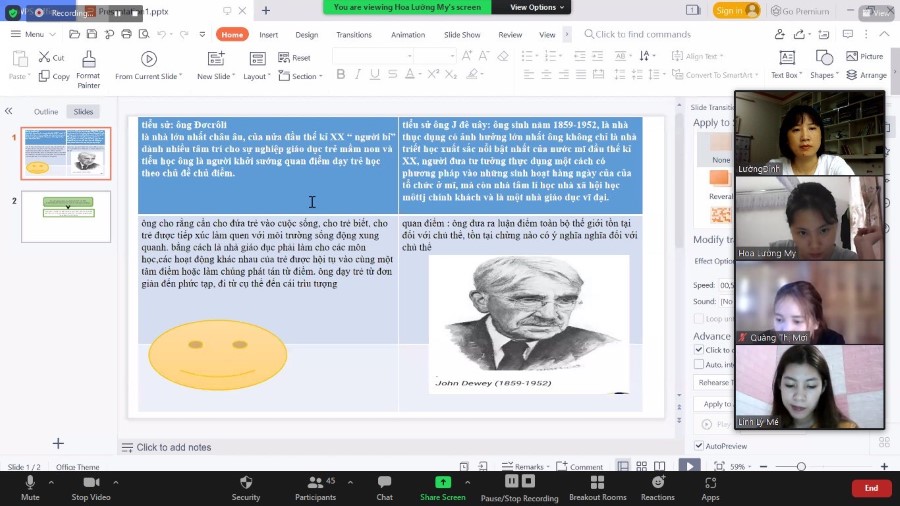Image resolution: width=900 pixels, height=506 pixels.
Task: Switch to the Slide Show tab
Action: click(462, 34)
